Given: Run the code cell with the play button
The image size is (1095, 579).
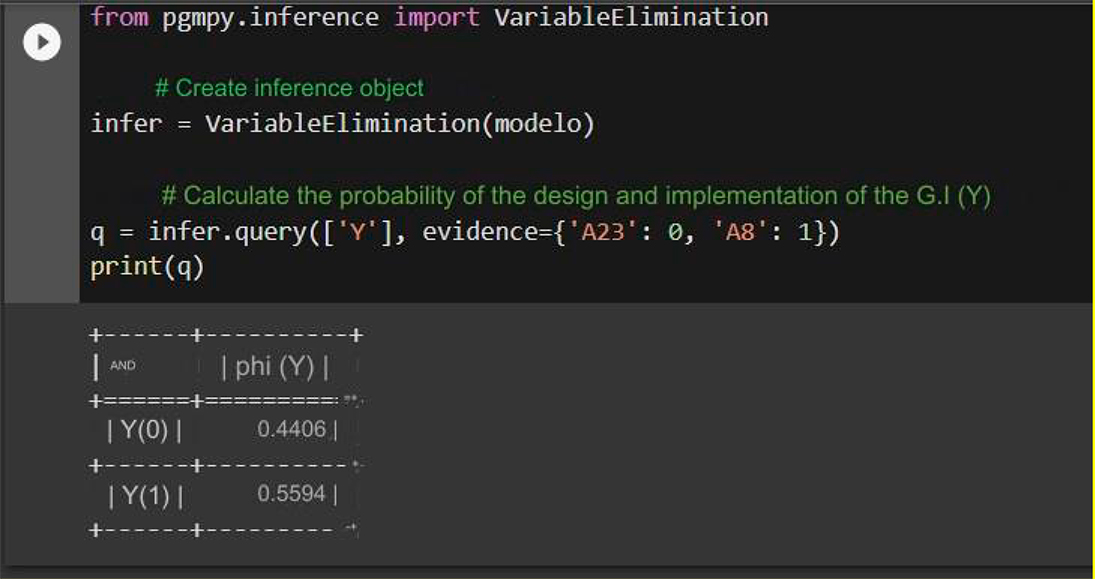Looking at the screenshot, I should [42, 43].
